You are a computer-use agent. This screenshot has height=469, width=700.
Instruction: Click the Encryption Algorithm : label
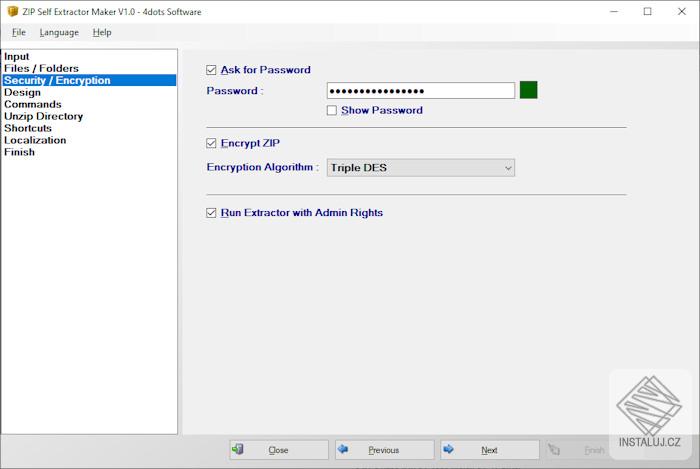coord(262,167)
